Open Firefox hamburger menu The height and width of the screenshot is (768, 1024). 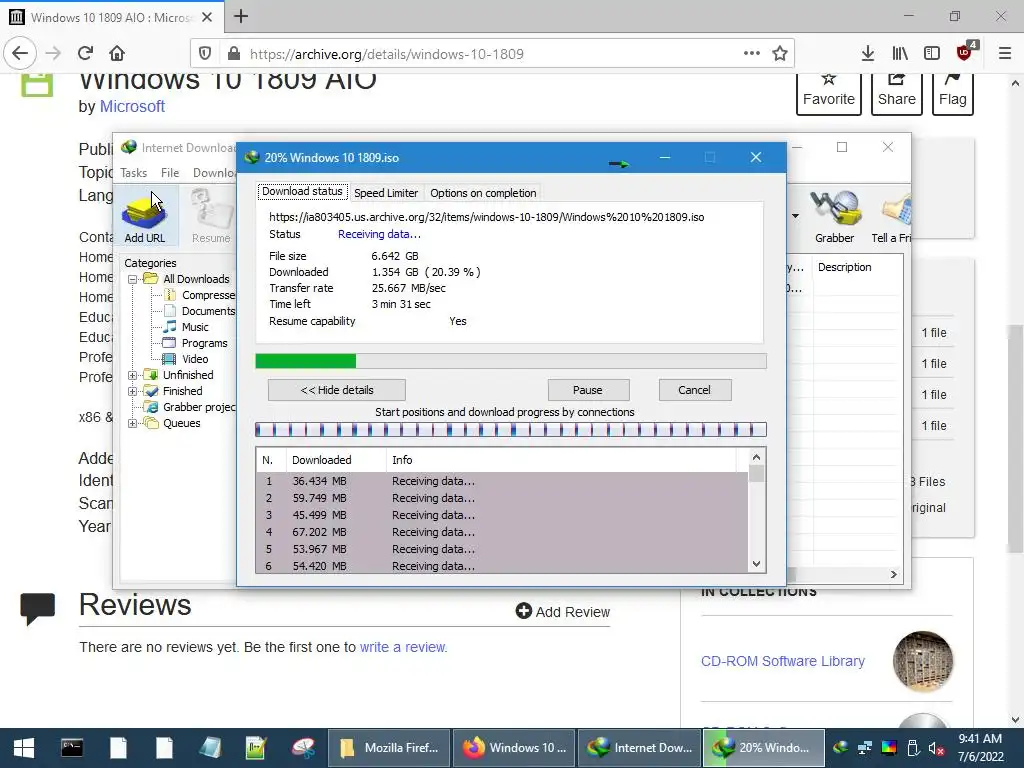pyautogui.click(x=1005, y=54)
